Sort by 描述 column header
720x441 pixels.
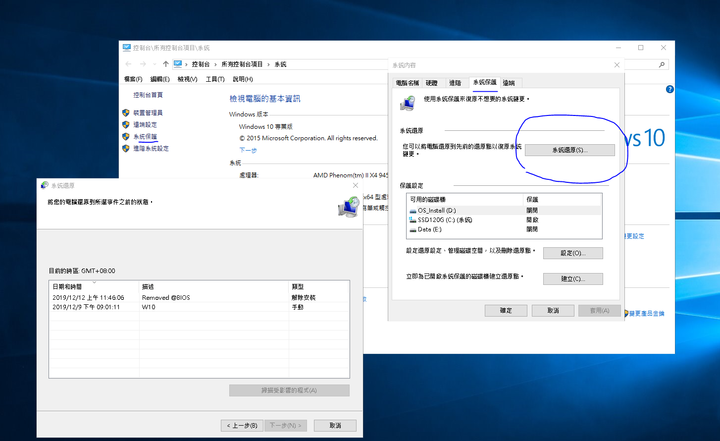[214, 287]
